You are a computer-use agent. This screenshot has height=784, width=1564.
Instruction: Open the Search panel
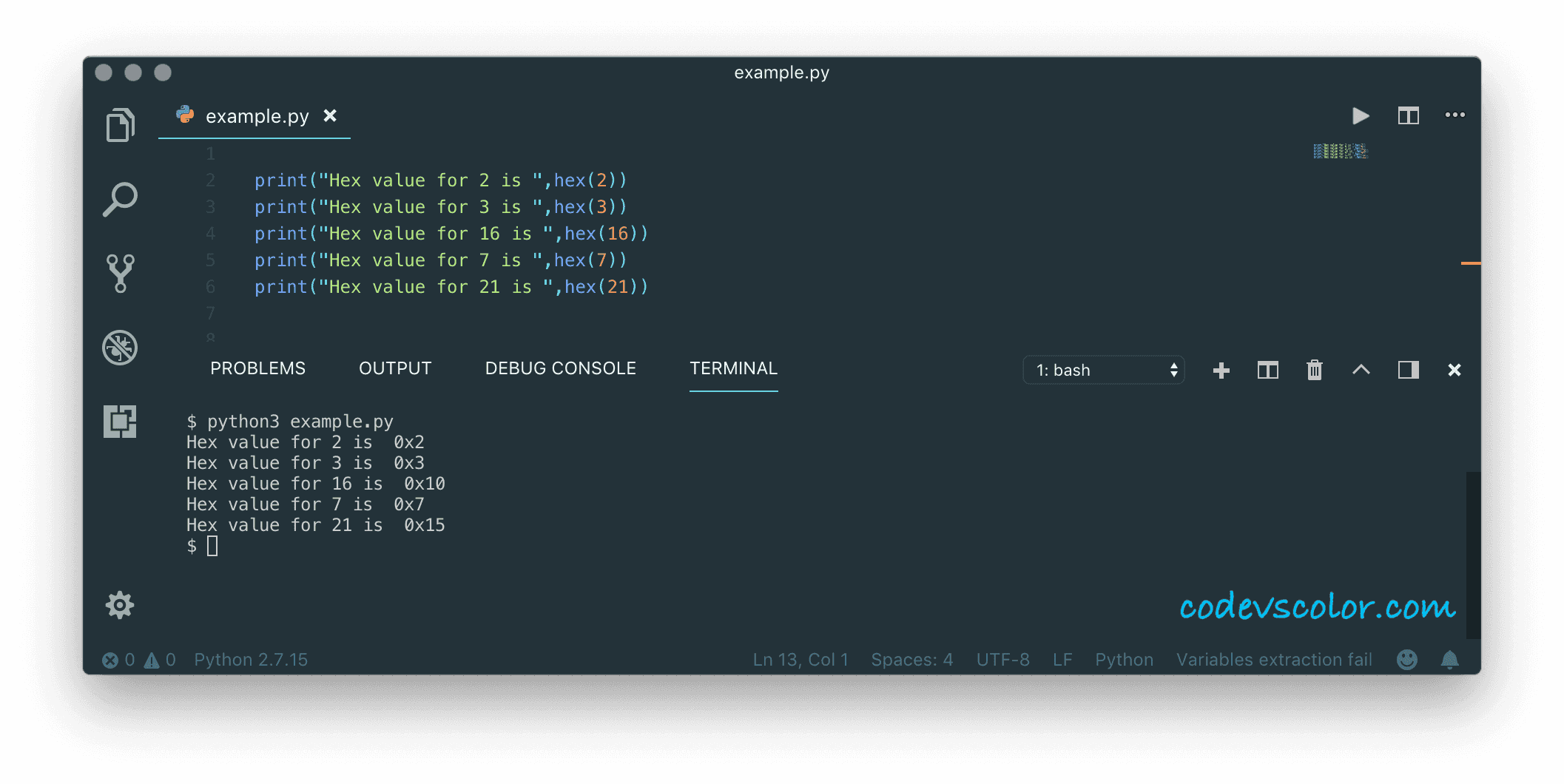tap(120, 198)
